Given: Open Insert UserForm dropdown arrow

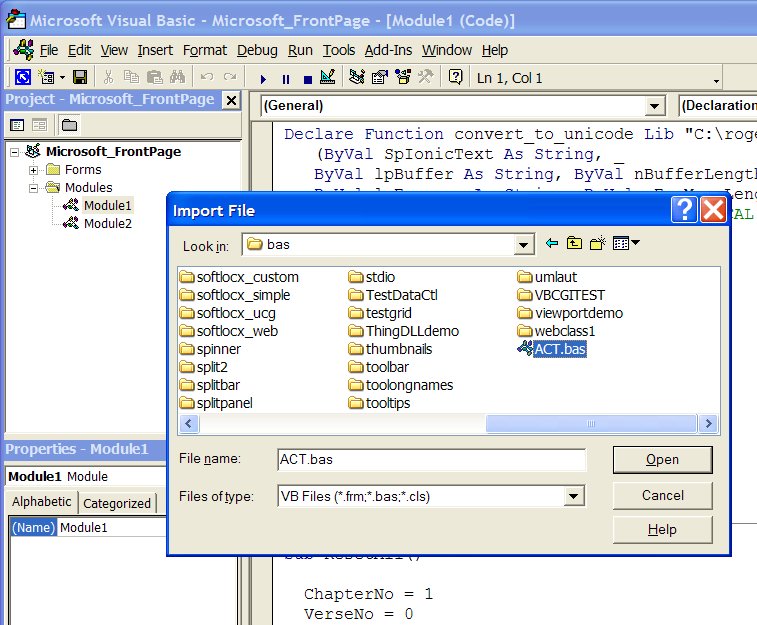Looking at the screenshot, I should coord(62,77).
